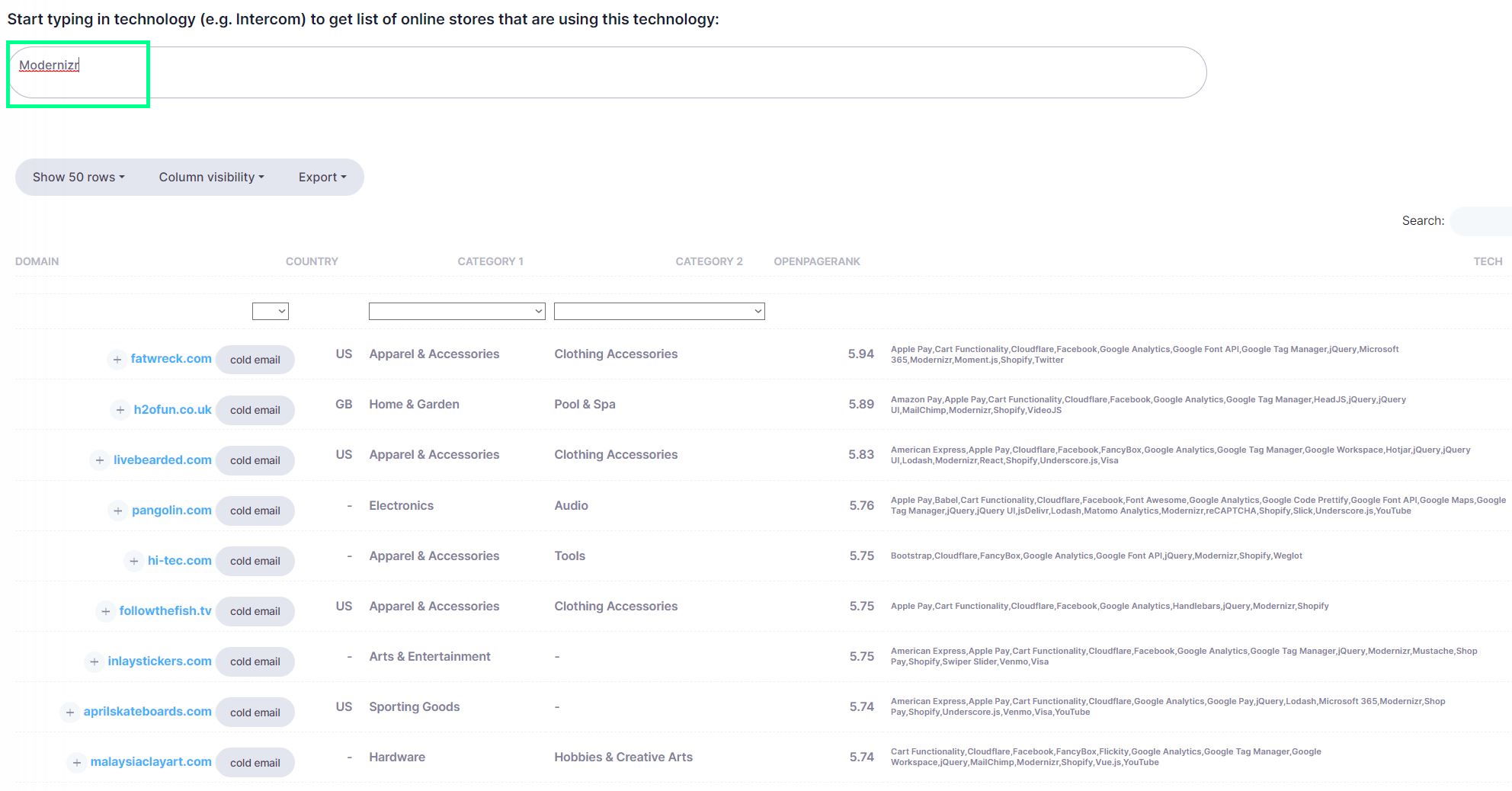The width and height of the screenshot is (1512, 791).
Task: Click the Electronics category cell
Action: [401, 505]
